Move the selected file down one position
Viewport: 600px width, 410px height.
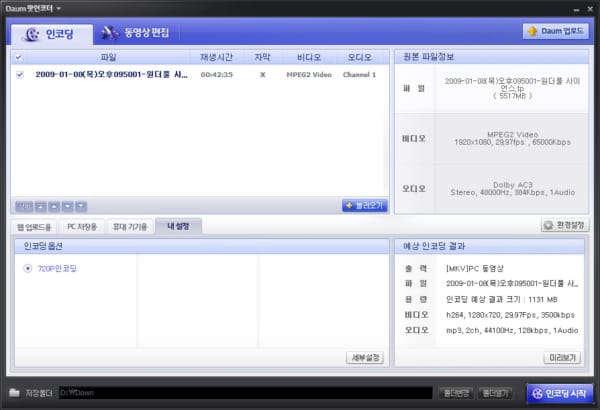coord(67,206)
